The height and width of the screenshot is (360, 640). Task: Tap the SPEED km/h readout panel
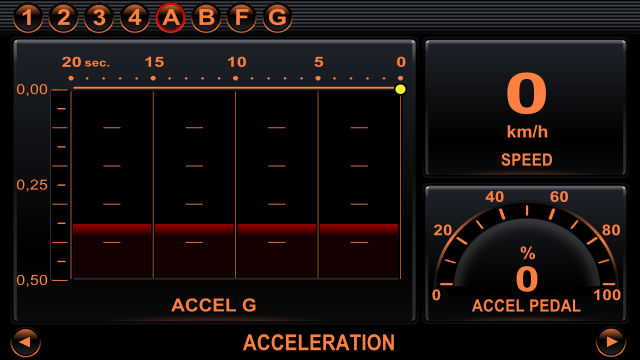tap(526, 108)
